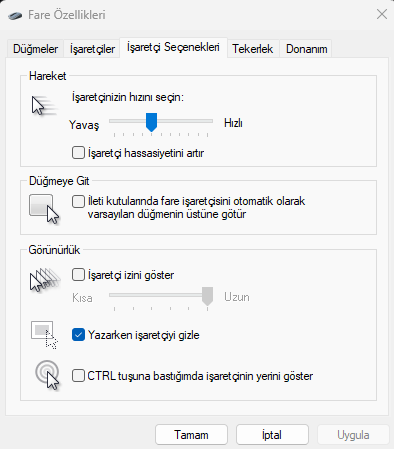Viewport: 394px width, 449px height.
Task: Check the Düğmeye Git snap-to option
Action: (x=78, y=201)
